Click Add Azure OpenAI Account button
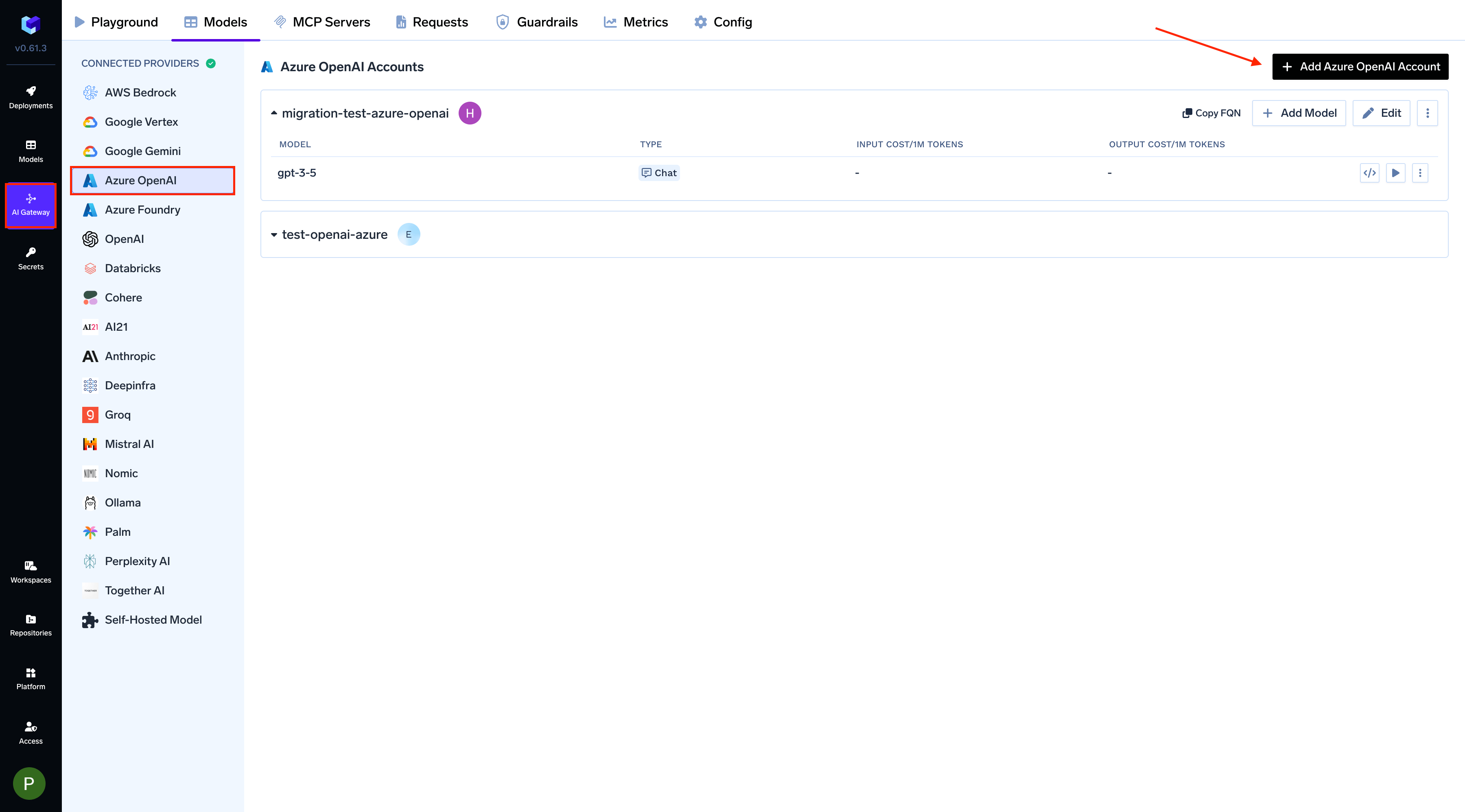Screen dimensions: 1465x812 1360,67
